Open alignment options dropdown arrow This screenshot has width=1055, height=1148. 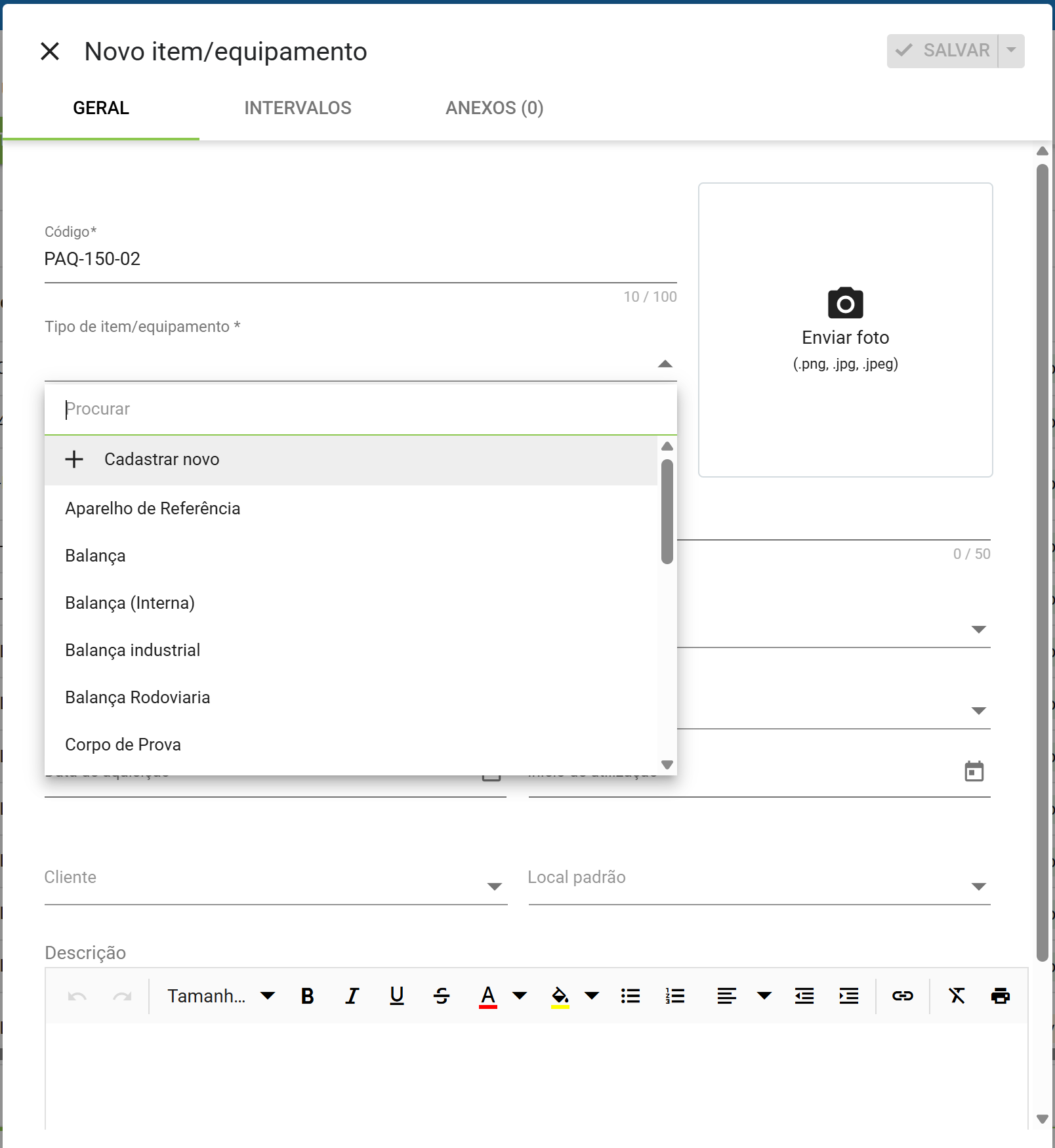(x=764, y=996)
